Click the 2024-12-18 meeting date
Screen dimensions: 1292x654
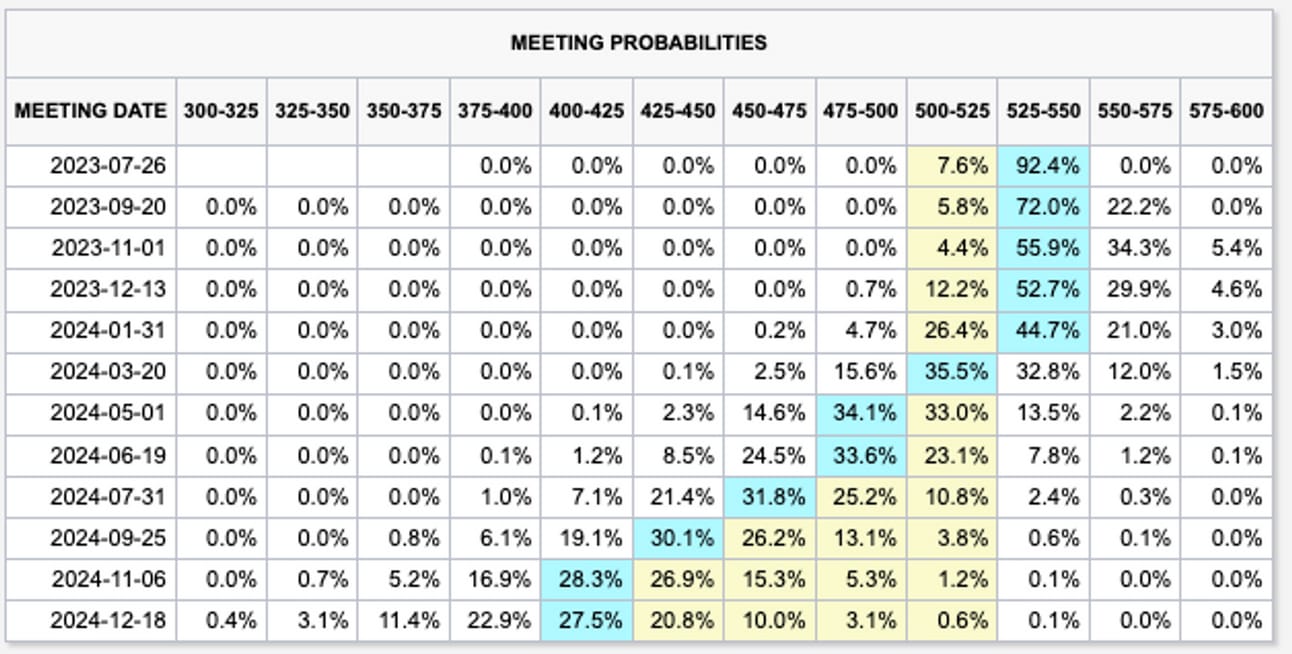pos(109,620)
